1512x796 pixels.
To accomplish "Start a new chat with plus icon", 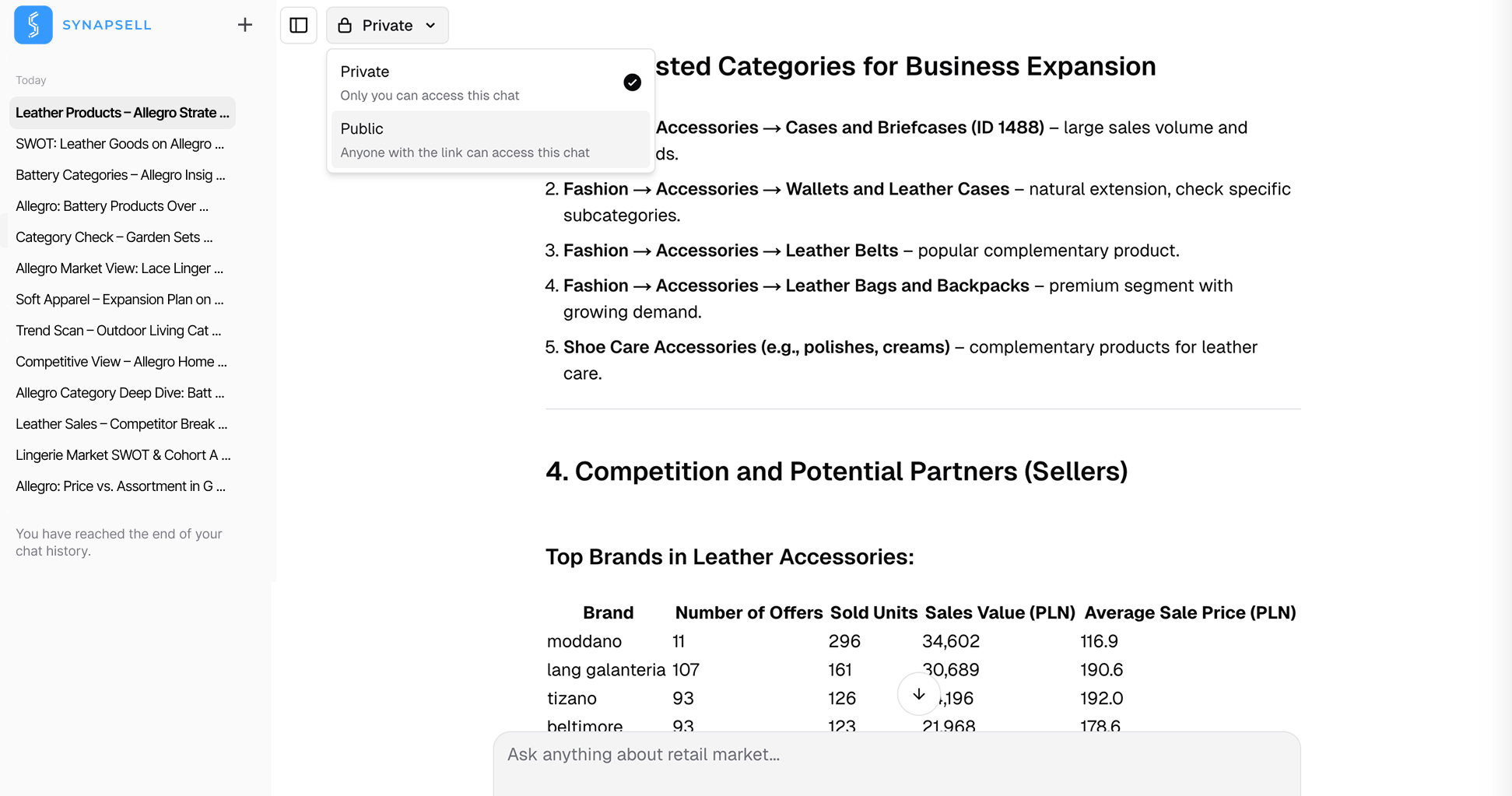I will (x=245, y=25).
